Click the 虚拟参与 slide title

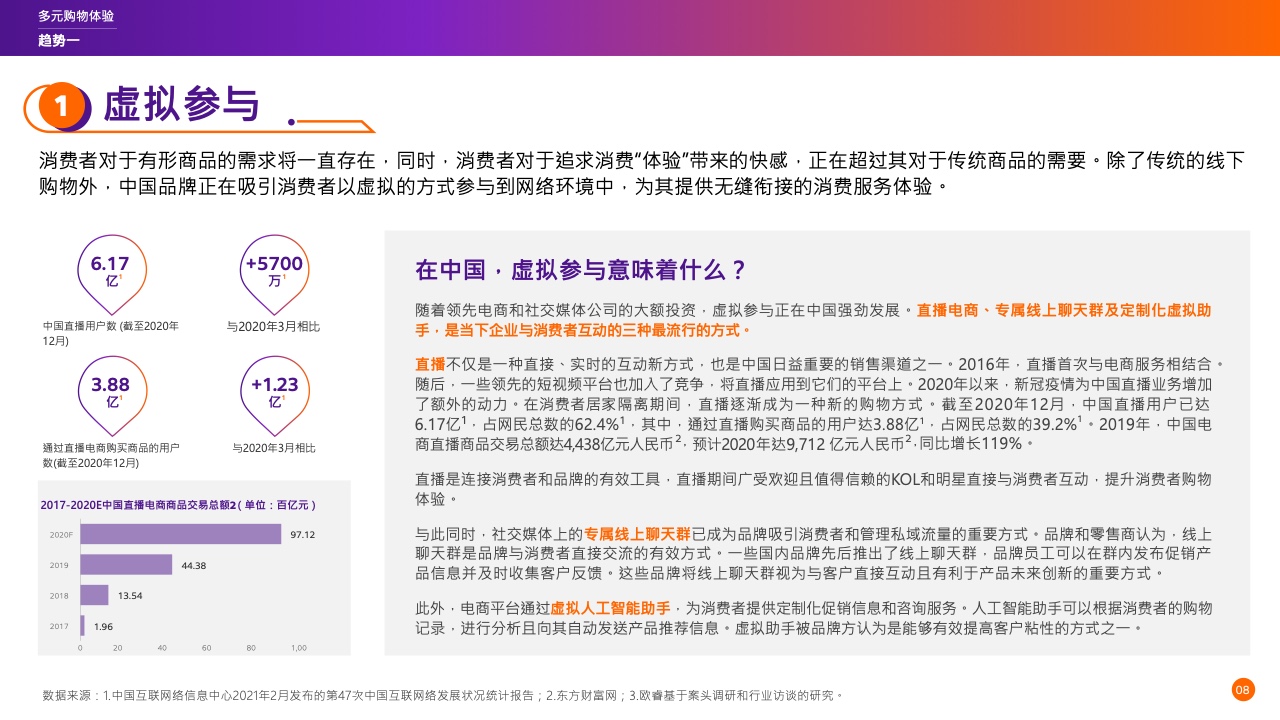(181, 105)
